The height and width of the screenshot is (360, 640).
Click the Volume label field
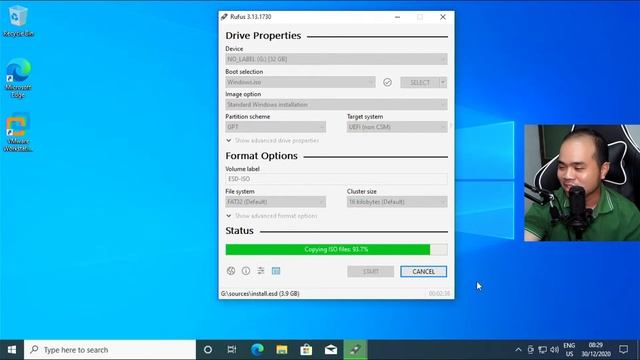pos(336,179)
